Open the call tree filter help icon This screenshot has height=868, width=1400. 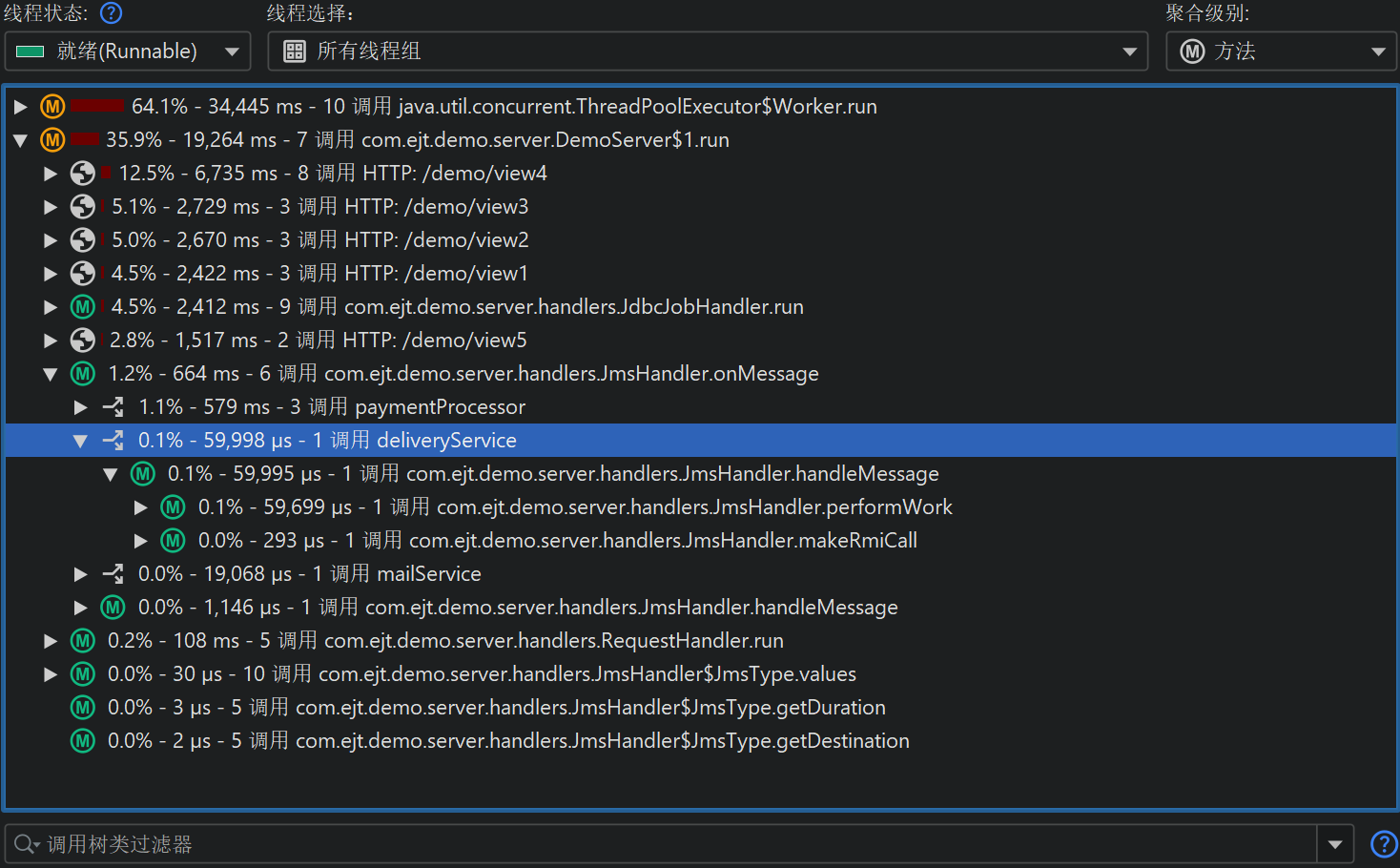point(1383,844)
